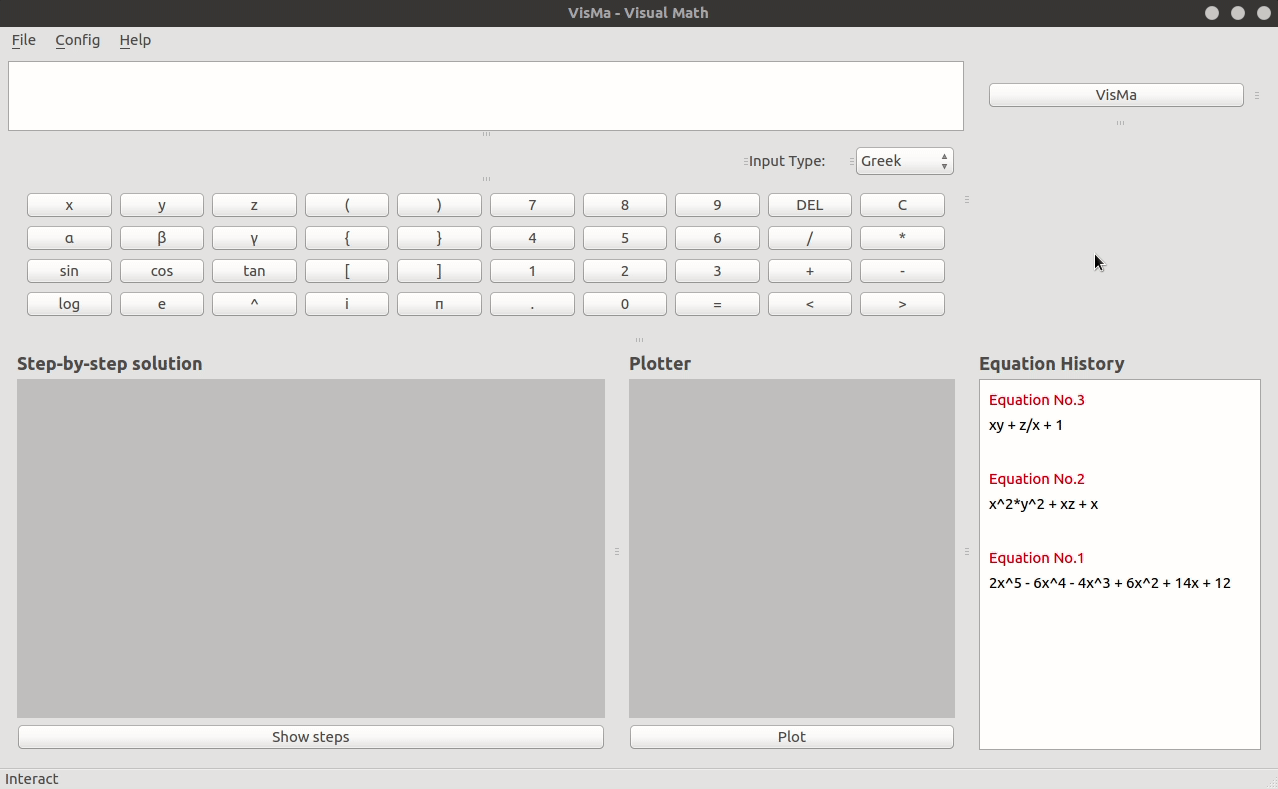Insert minus operator
1278x789 pixels.
[902, 271]
